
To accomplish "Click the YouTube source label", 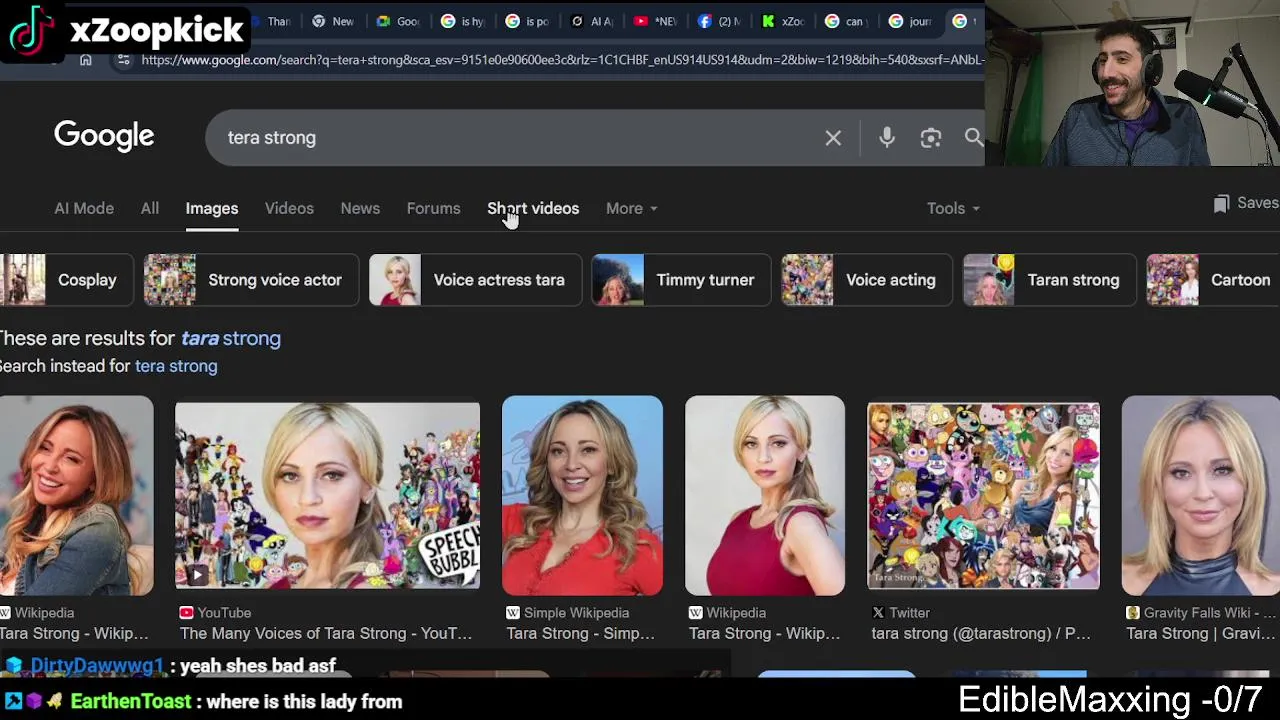I will click(224, 612).
